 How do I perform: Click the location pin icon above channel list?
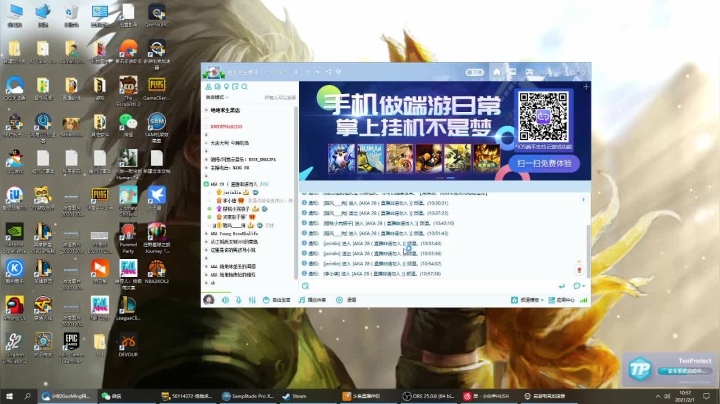coord(226,86)
